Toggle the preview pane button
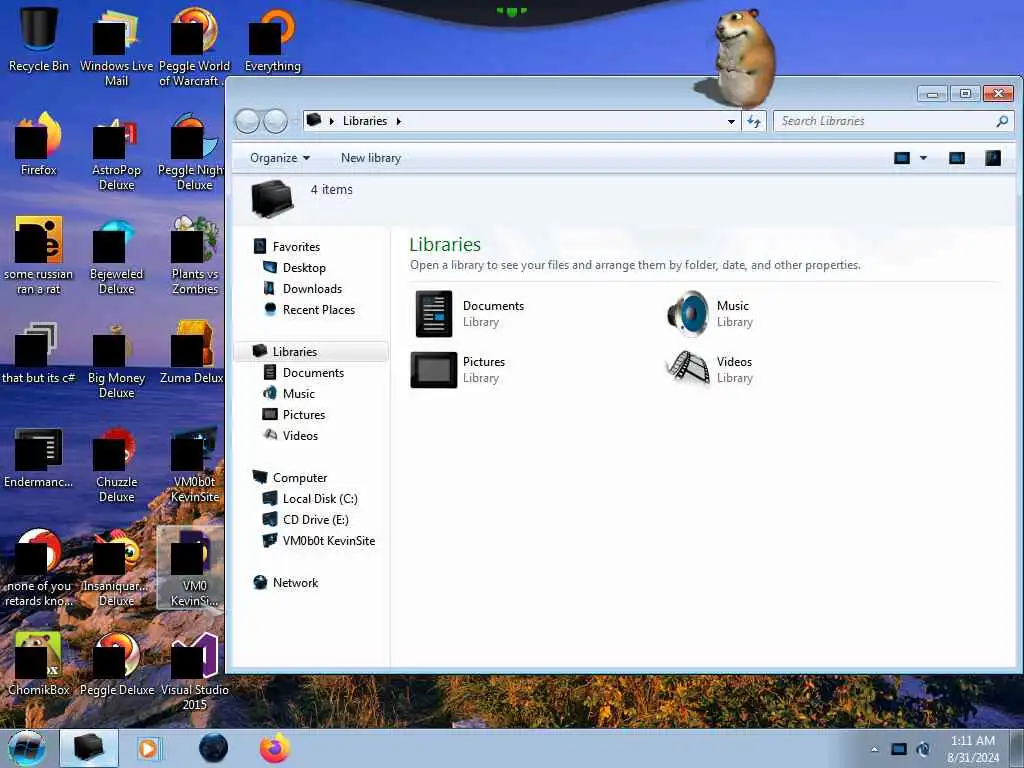The width and height of the screenshot is (1024, 768). click(x=957, y=158)
